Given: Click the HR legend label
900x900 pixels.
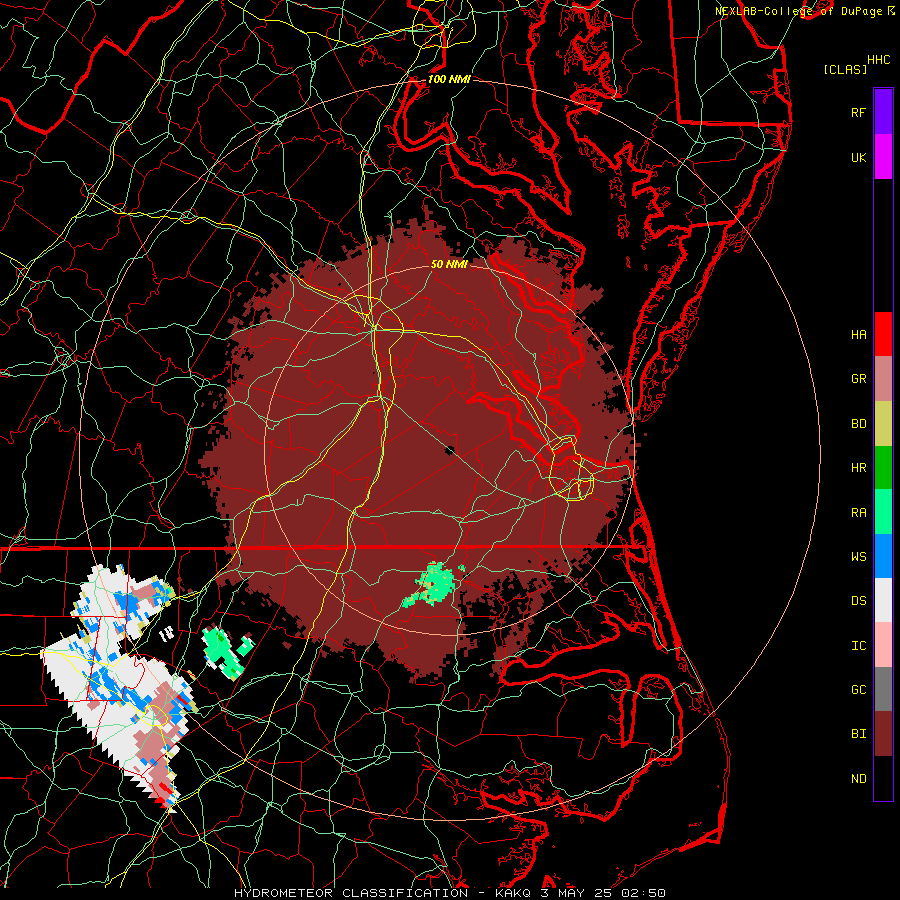Looking at the screenshot, I should (x=858, y=468).
